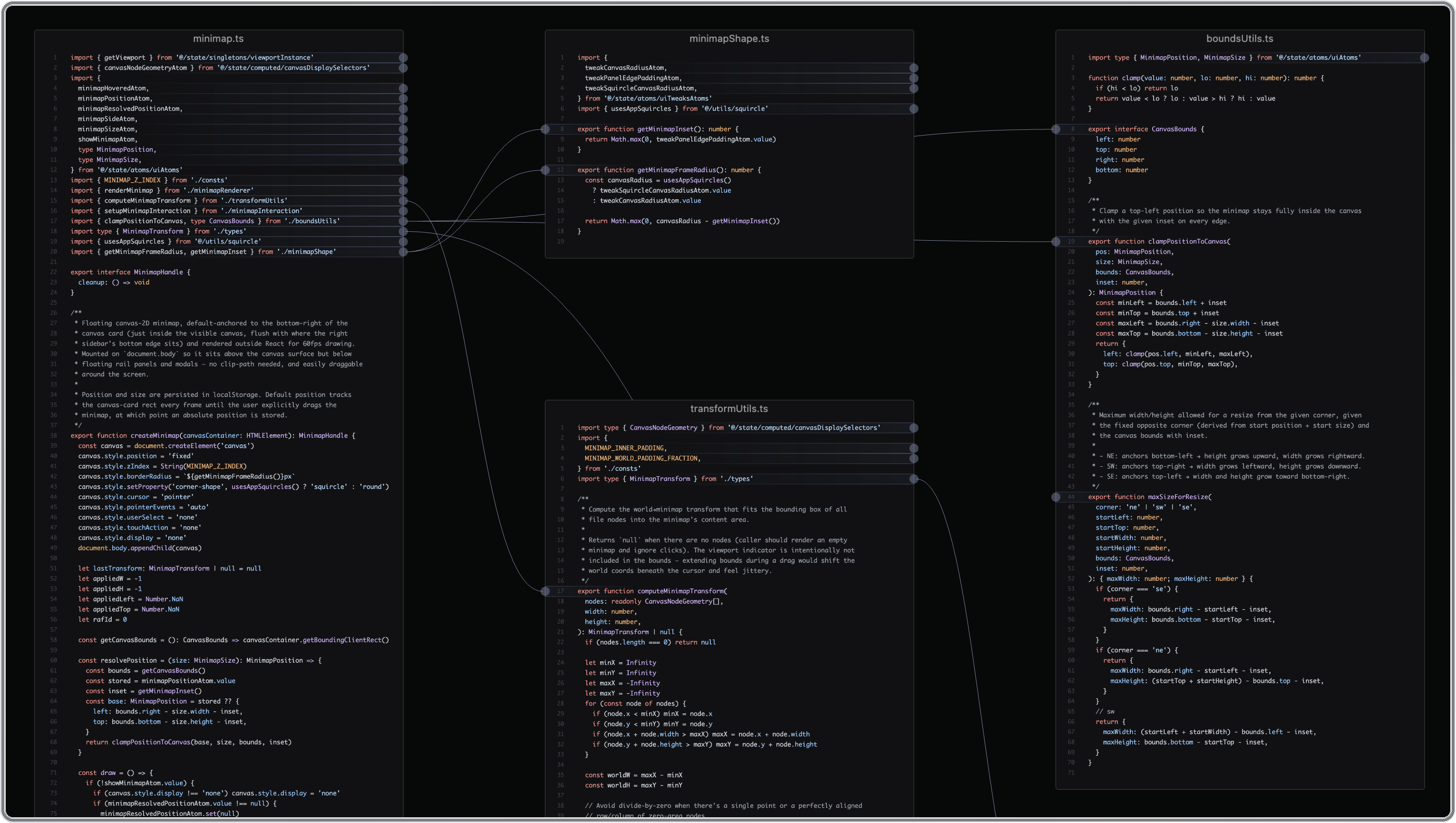Select the left port dot of 'export function maxSizeForResize'
Screen dimensions: 1456x823
pyautogui.click(x=1055, y=497)
